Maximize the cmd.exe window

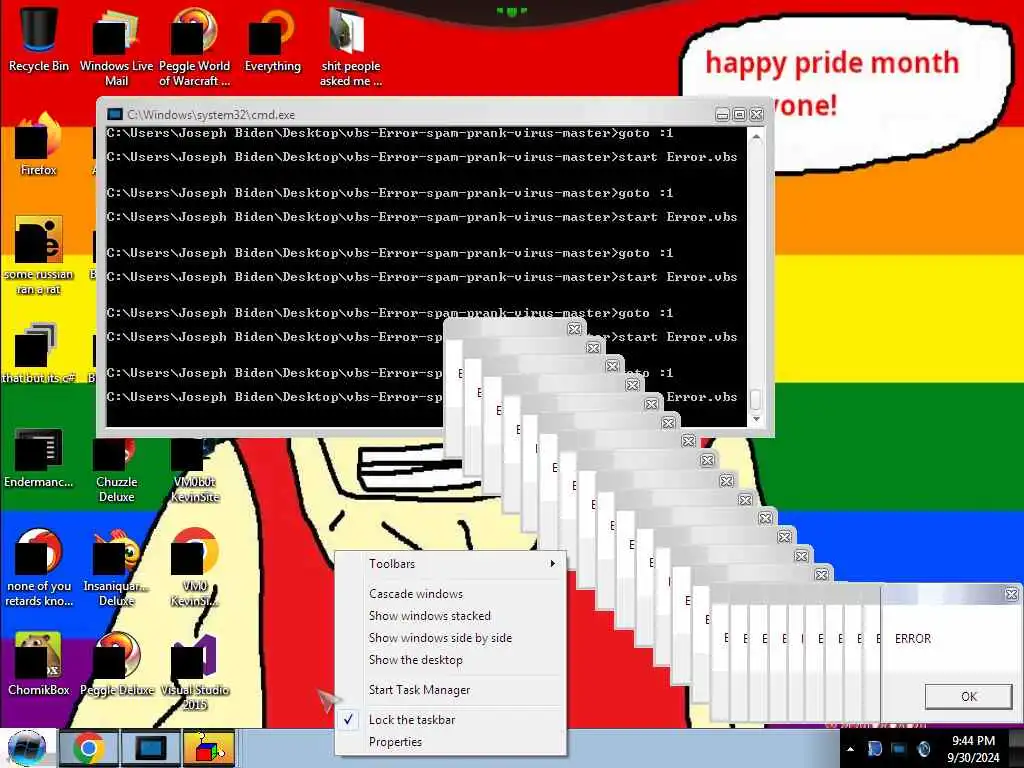[739, 114]
